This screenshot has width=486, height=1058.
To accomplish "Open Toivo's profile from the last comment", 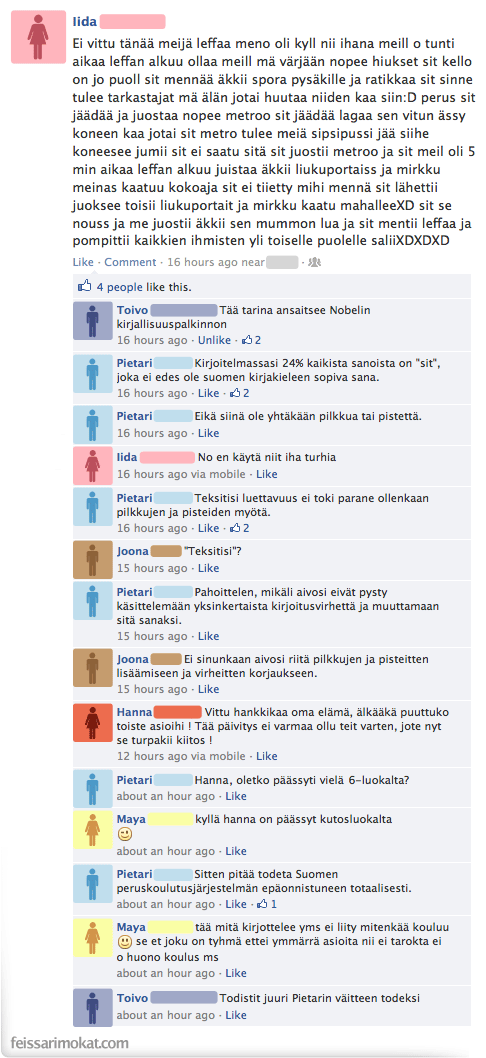I will tap(132, 998).
